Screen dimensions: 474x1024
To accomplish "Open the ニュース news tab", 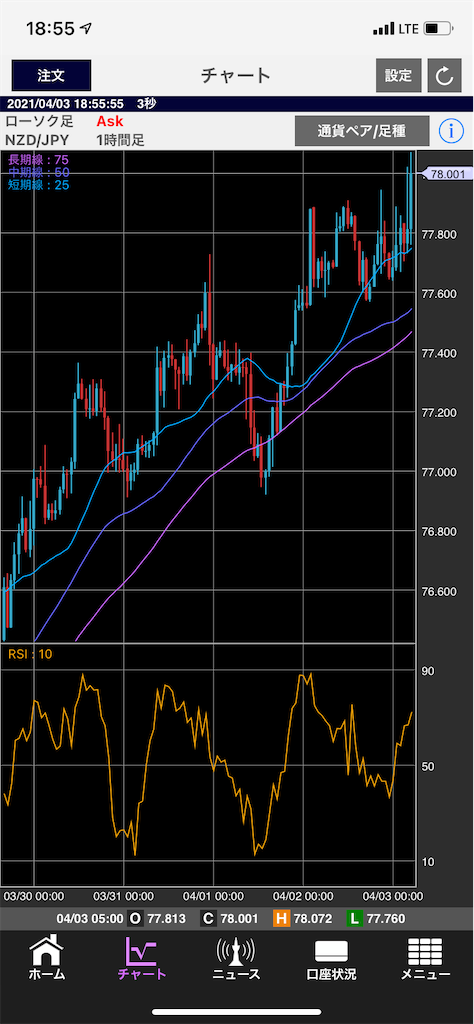I will (236, 959).
